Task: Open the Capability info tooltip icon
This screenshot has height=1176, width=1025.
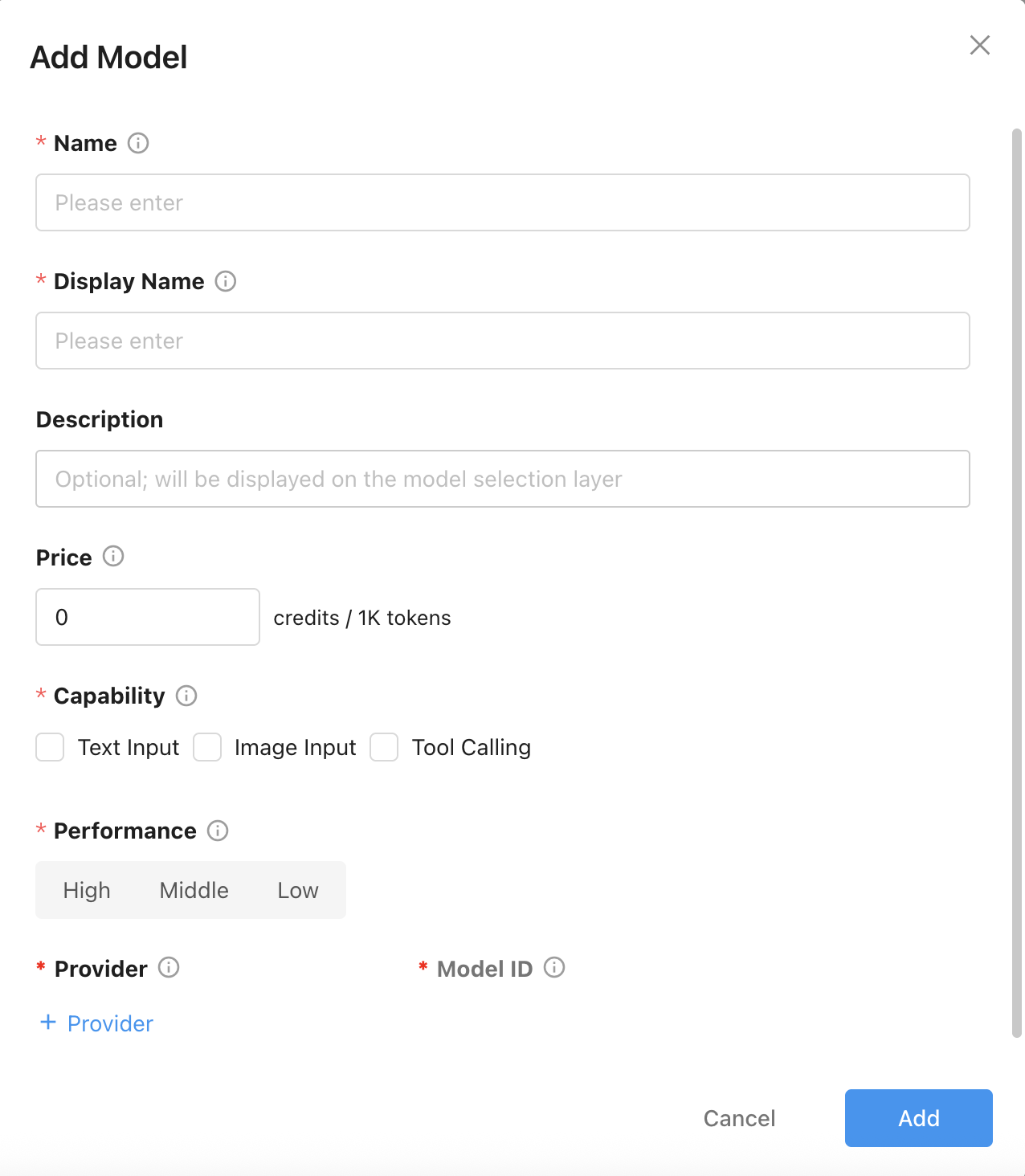Action: point(186,696)
